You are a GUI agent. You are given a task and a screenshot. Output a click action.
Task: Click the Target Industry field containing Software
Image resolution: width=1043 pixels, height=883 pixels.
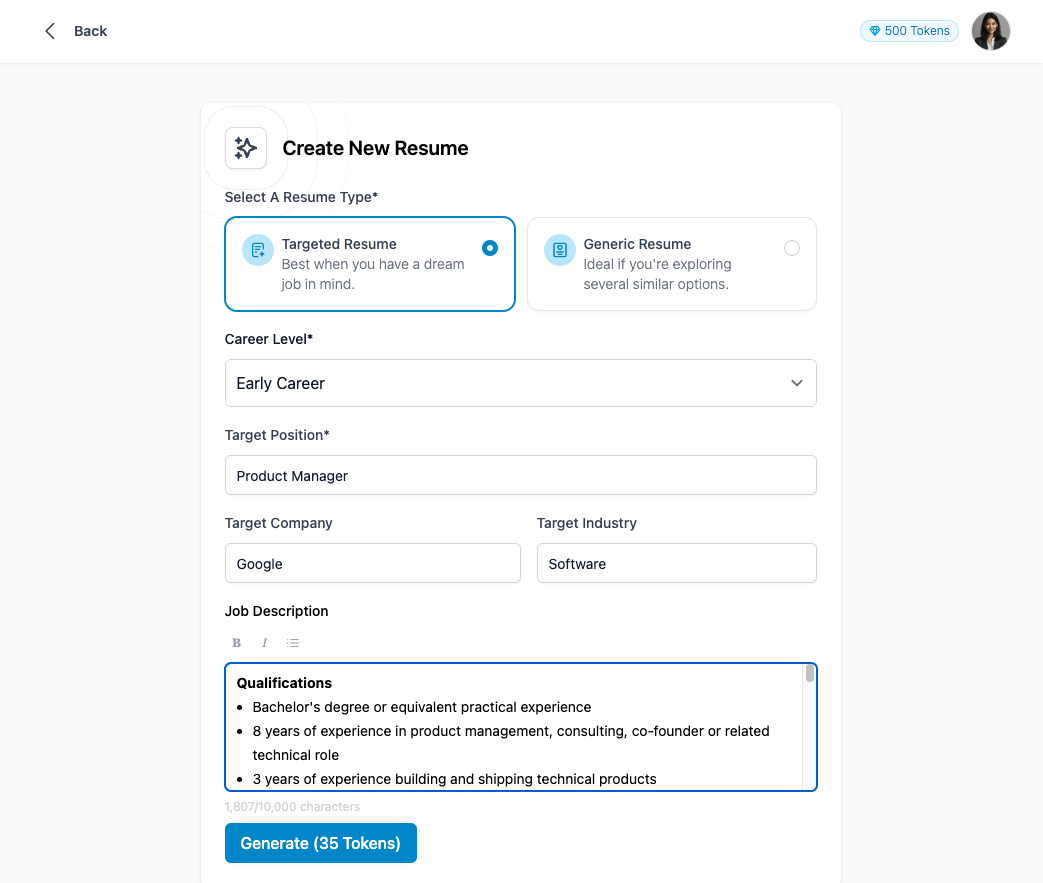click(676, 563)
